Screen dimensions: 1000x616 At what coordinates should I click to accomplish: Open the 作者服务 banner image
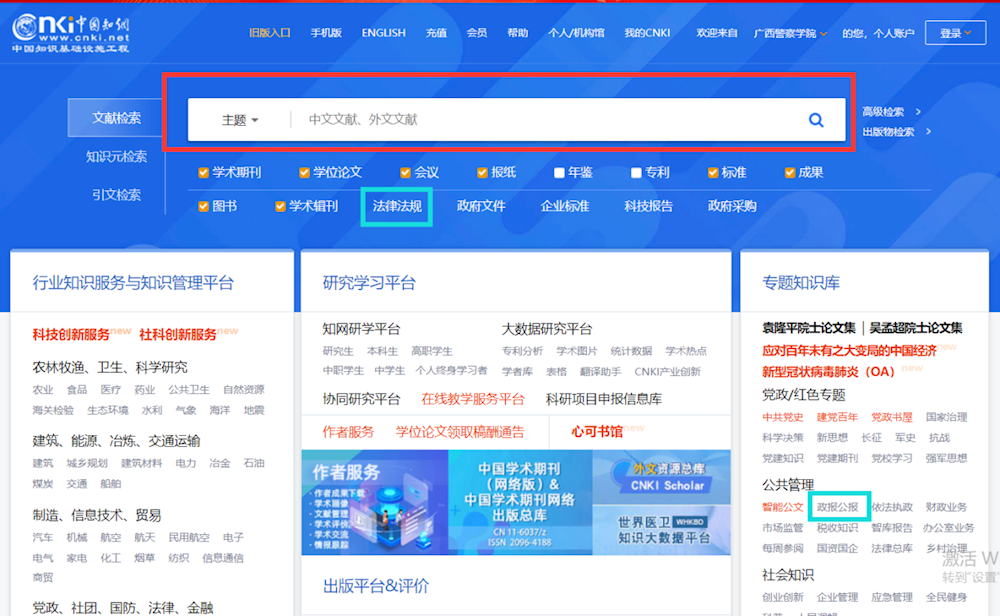point(374,502)
